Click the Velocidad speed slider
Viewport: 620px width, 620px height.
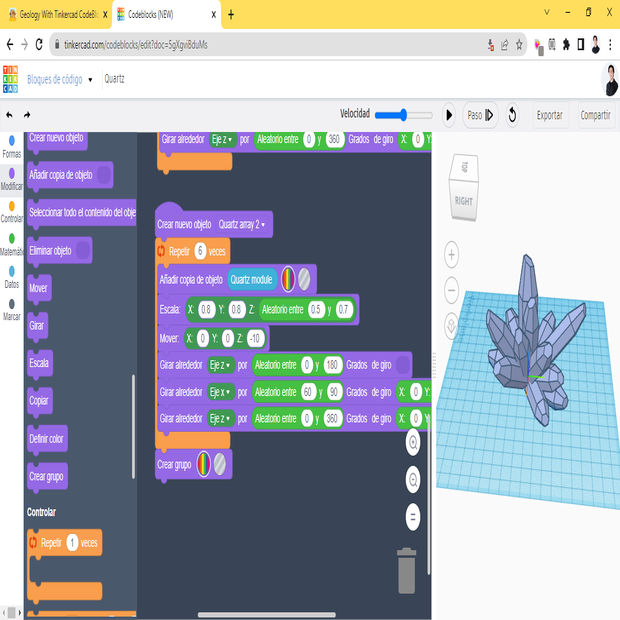pos(404,115)
